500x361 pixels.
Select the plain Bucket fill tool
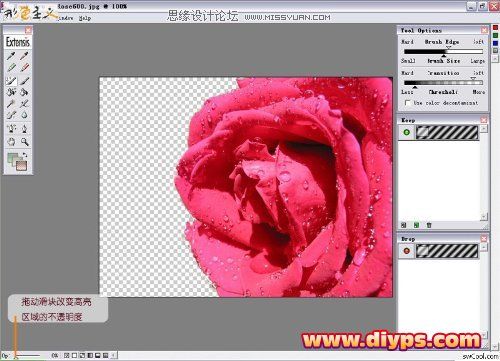[24, 92]
